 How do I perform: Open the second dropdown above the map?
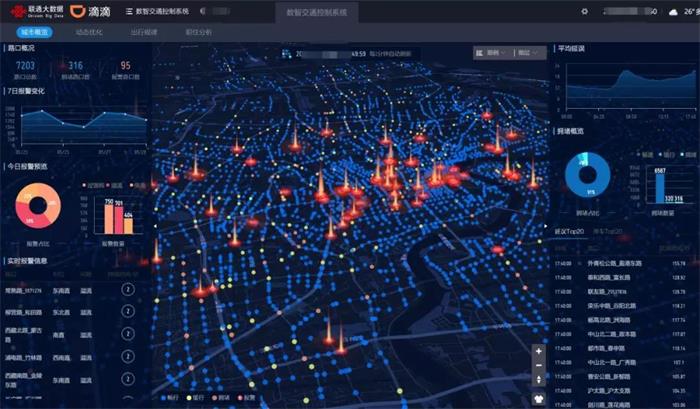(x=525, y=53)
